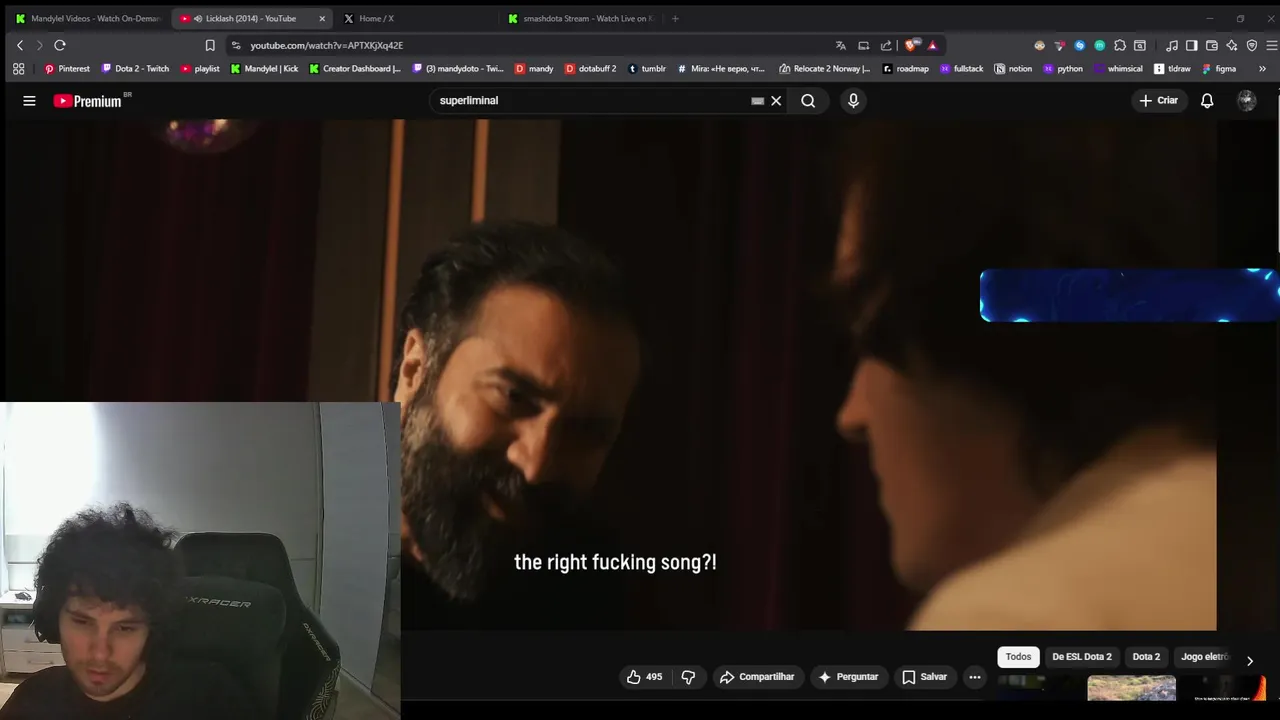Viewport: 1280px width, 720px height.
Task: Open YouTube notifications bell
Action: (1207, 100)
